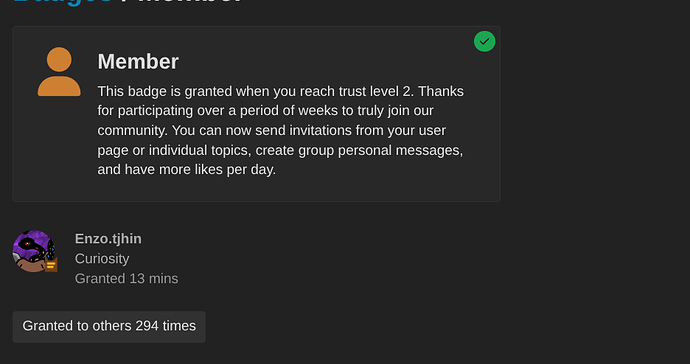Click the green checkmark badge-earned icon
Image resolution: width=690 pixels, height=364 pixels.
point(484,41)
